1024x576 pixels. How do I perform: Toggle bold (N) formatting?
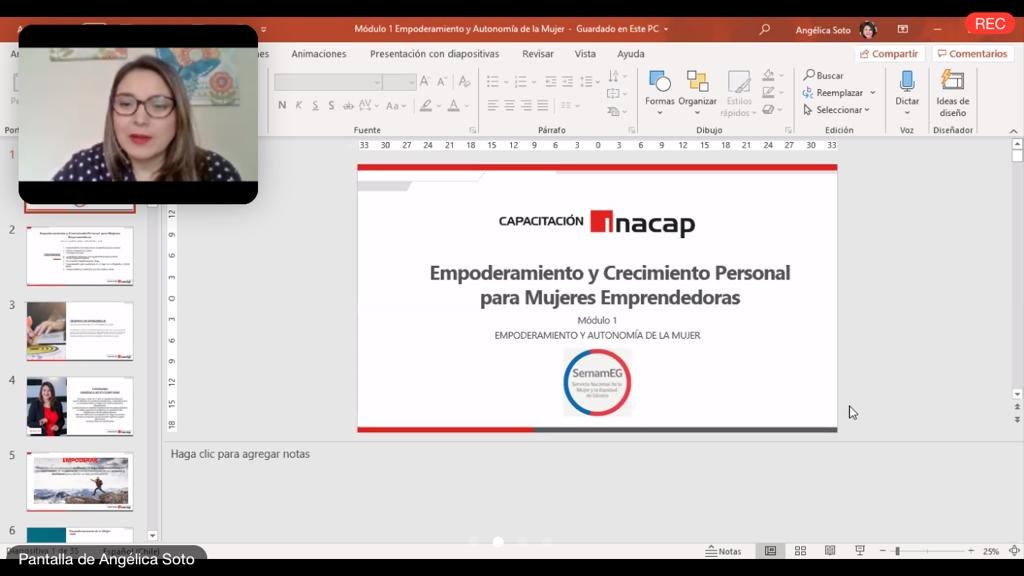[x=282, y=106]
